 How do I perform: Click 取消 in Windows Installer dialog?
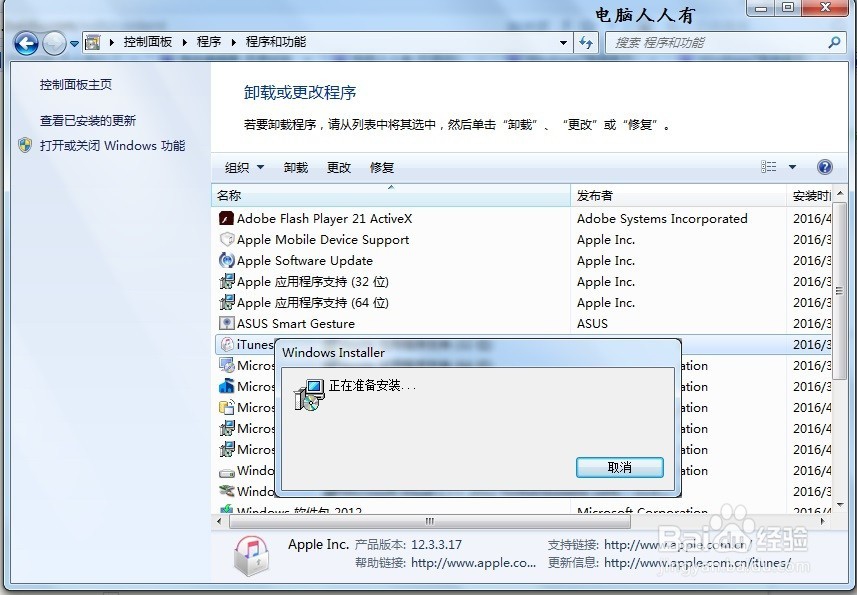click(x=620, y=468)
